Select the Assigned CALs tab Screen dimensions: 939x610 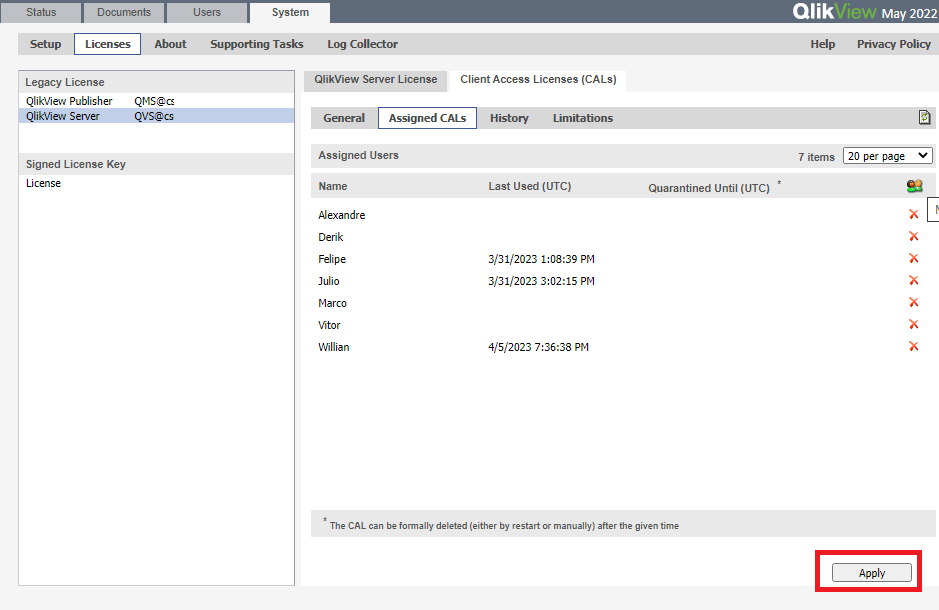click(428, 118)
